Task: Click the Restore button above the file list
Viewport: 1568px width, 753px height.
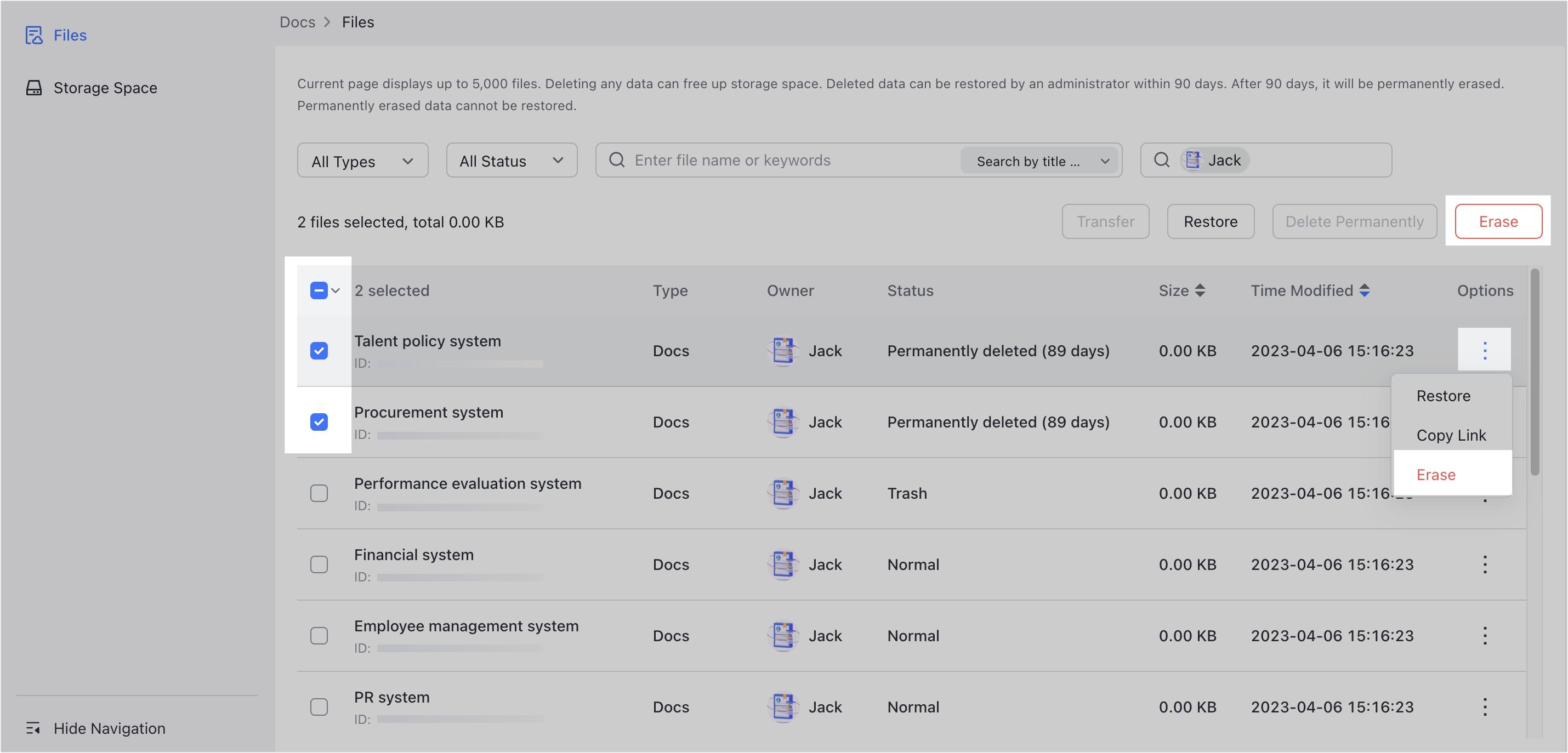Action: [1210, 221]
